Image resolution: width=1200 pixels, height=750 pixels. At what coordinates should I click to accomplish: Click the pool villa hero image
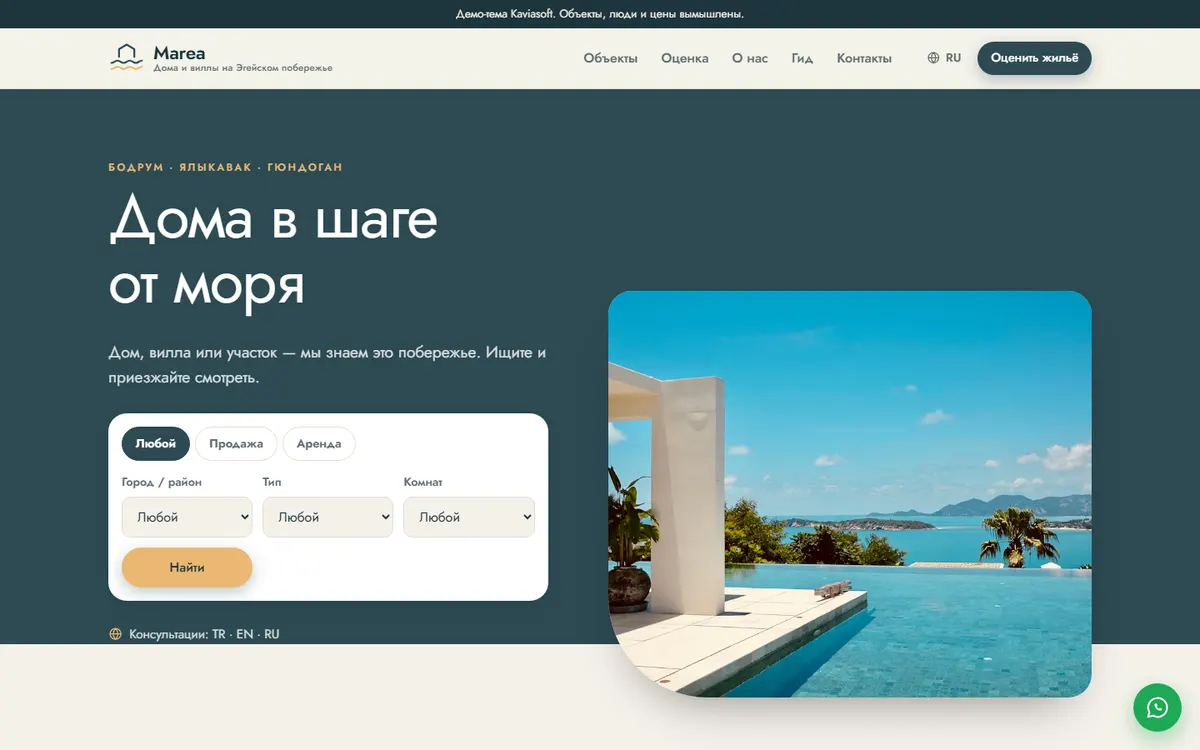click(x=850, y=494)
